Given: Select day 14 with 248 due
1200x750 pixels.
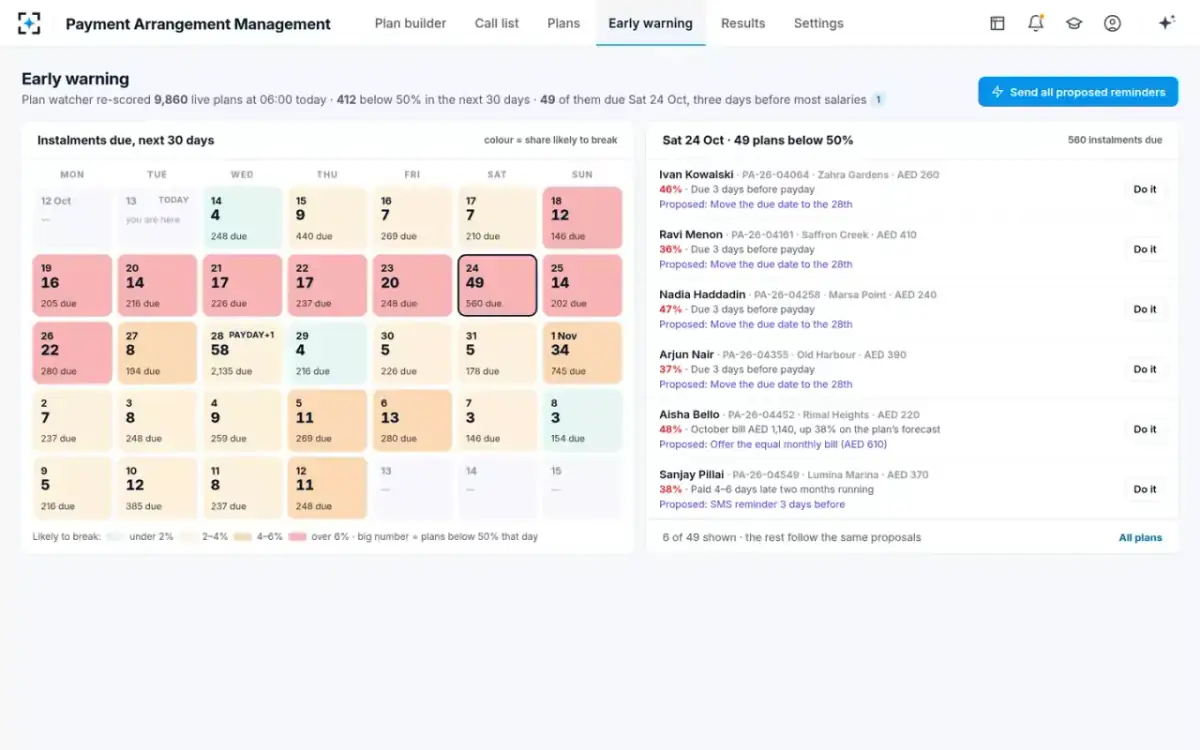Looking at the screenshot, I should click(242, 218).
